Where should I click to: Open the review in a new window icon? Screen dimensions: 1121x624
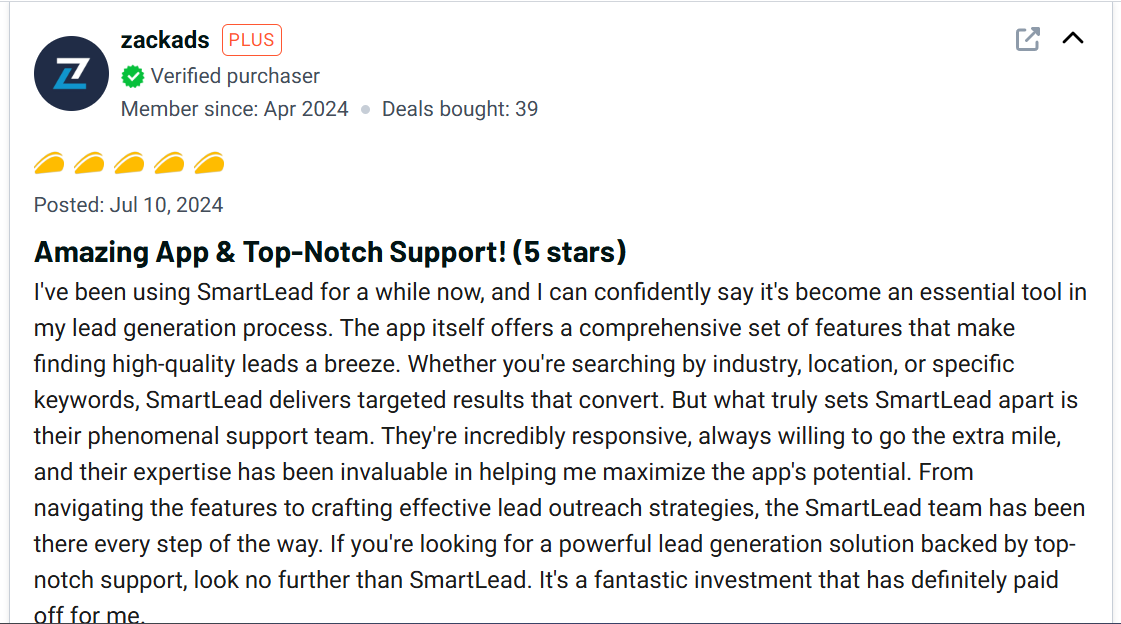coord(1027,40)
